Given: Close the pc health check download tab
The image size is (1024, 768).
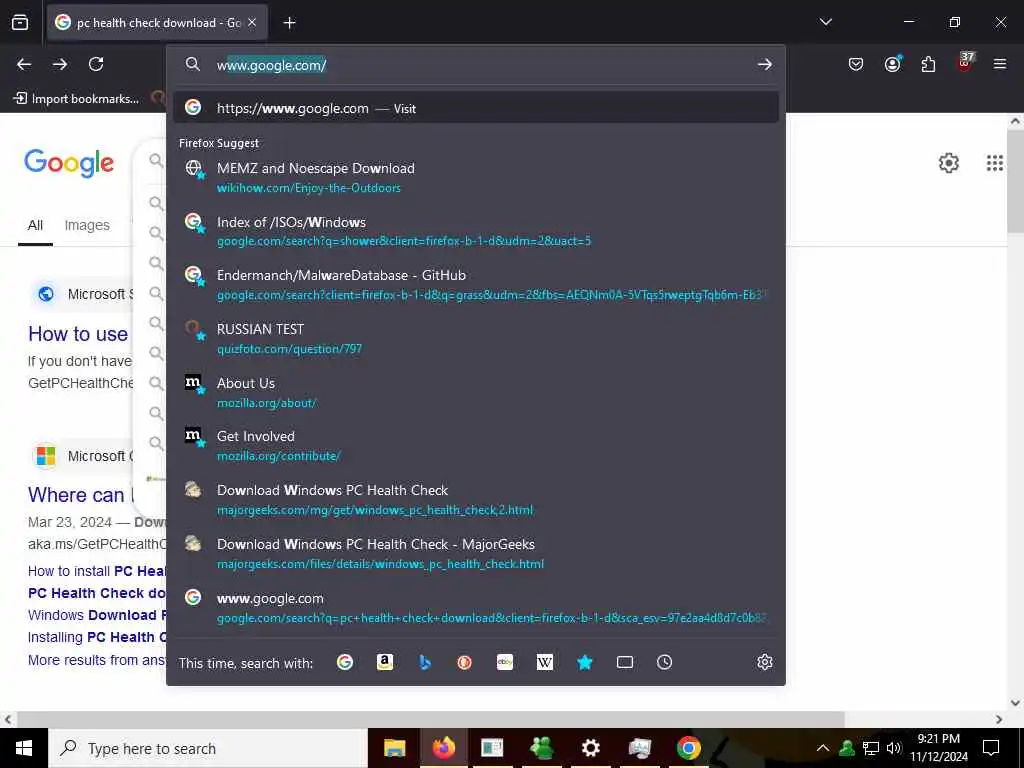Looking at the screenshot, I should pyautogui.click(x=252, y=23).
